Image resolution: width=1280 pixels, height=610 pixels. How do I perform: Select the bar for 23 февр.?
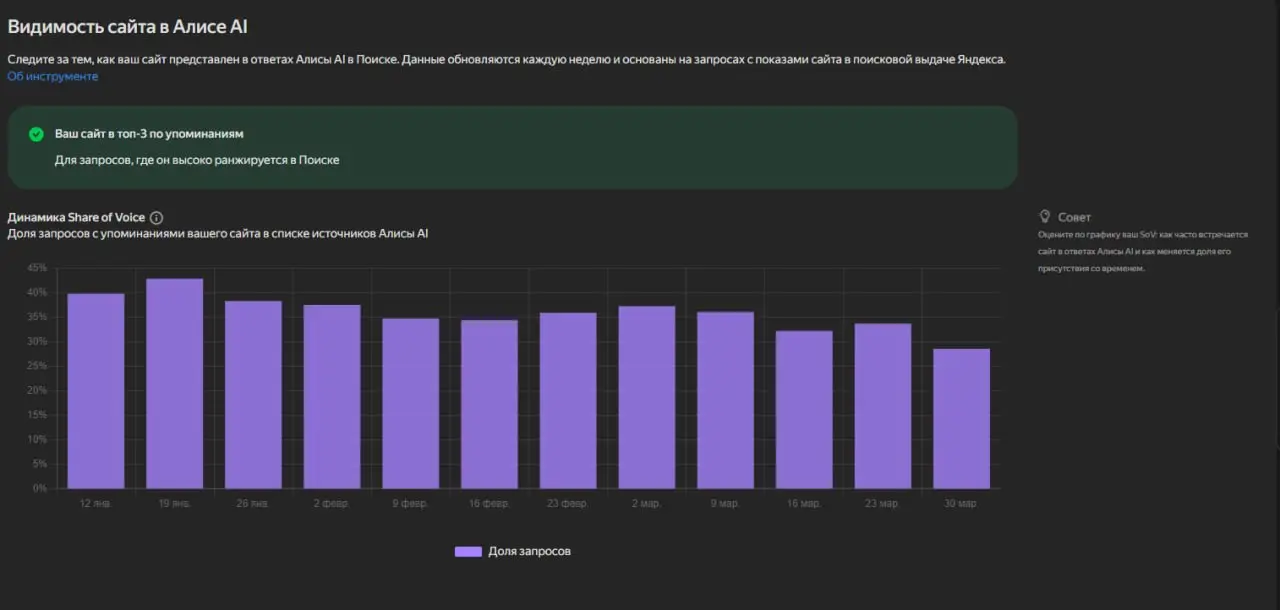pos(568,401)
